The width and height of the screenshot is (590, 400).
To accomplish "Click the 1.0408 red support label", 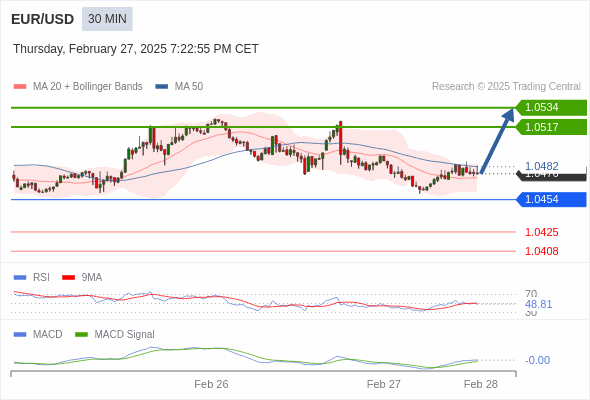I will click(541, 251).
